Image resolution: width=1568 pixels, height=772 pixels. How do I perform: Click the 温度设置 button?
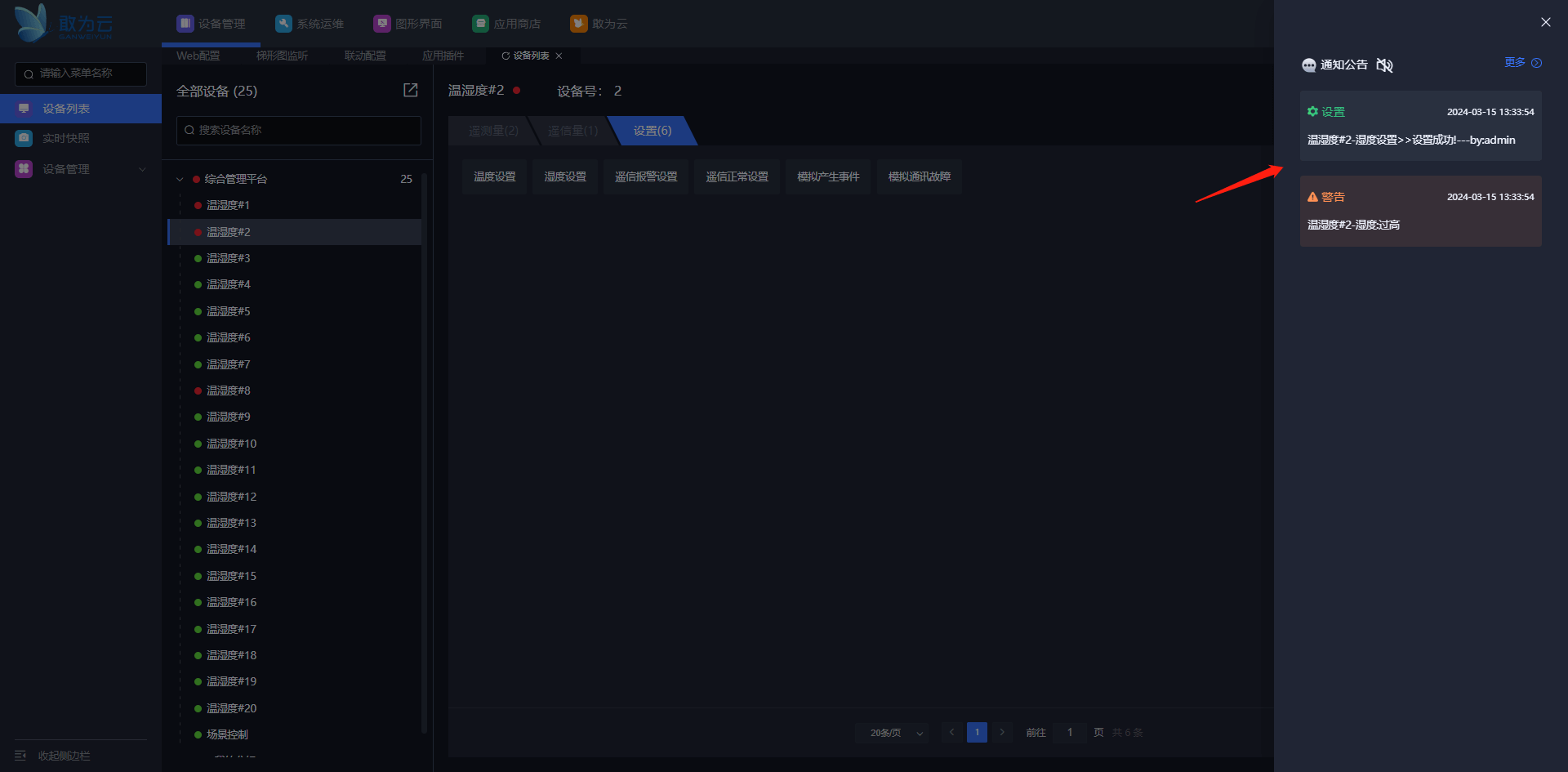(x=495, y=176)
